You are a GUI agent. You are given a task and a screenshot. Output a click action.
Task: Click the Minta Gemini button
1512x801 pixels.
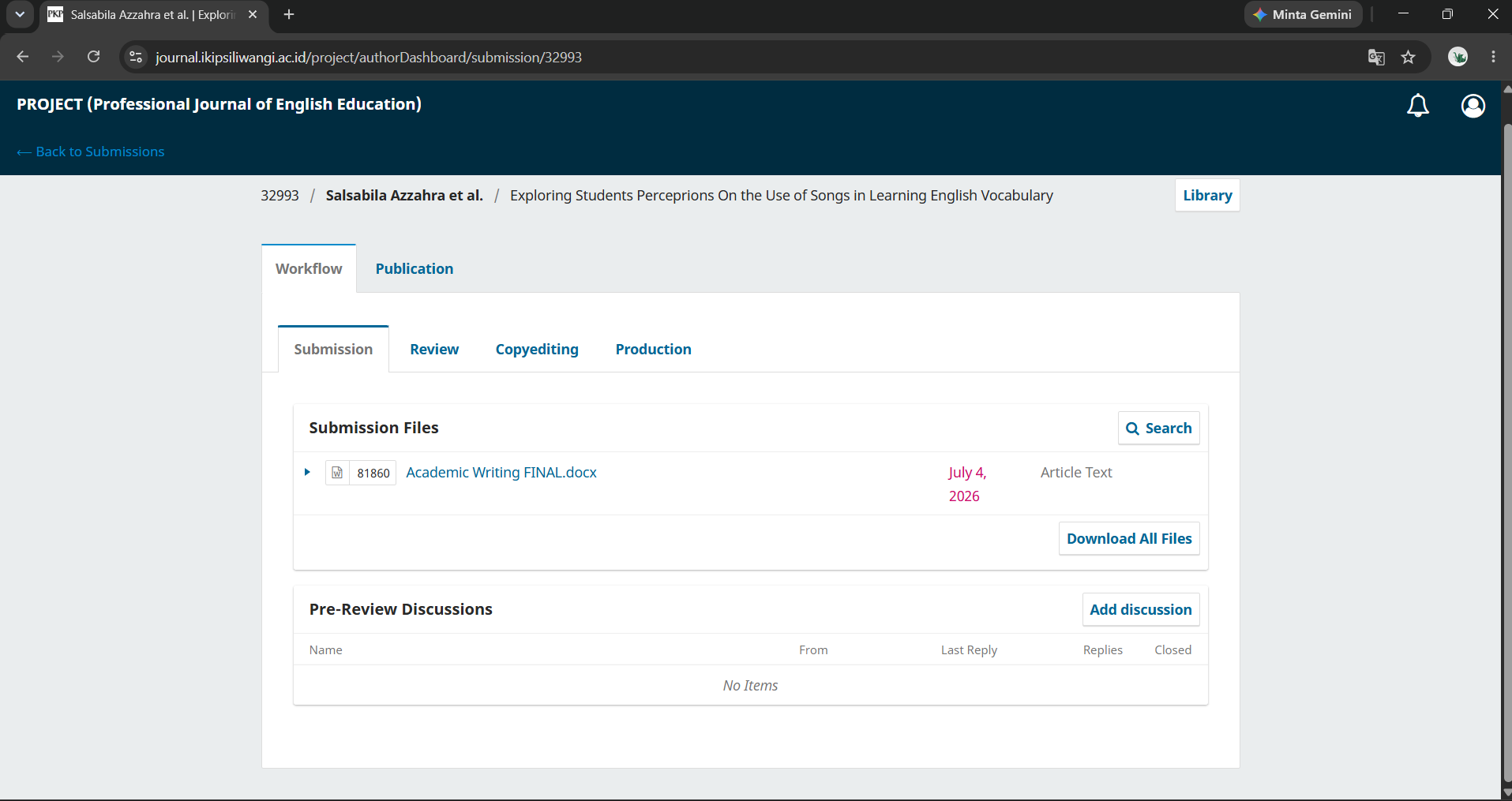[1304, 14]
